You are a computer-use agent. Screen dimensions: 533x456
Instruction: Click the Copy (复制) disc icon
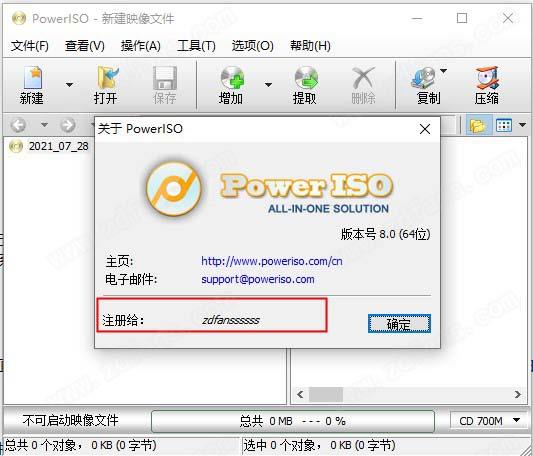pos(423,78)
